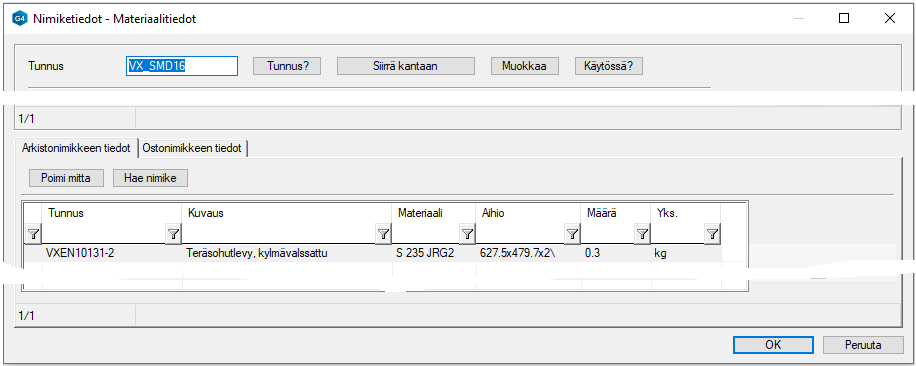Cancel with the Peruuta button

tap(862, 344)
